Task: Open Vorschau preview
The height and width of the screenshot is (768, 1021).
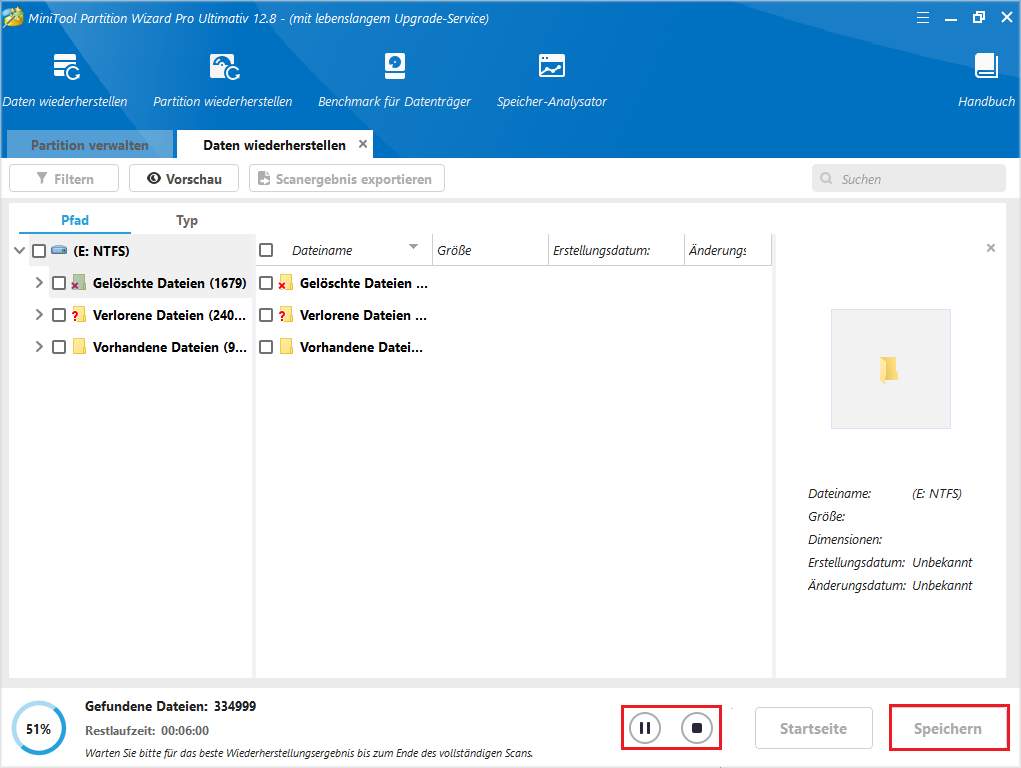Action: [184, 178]
